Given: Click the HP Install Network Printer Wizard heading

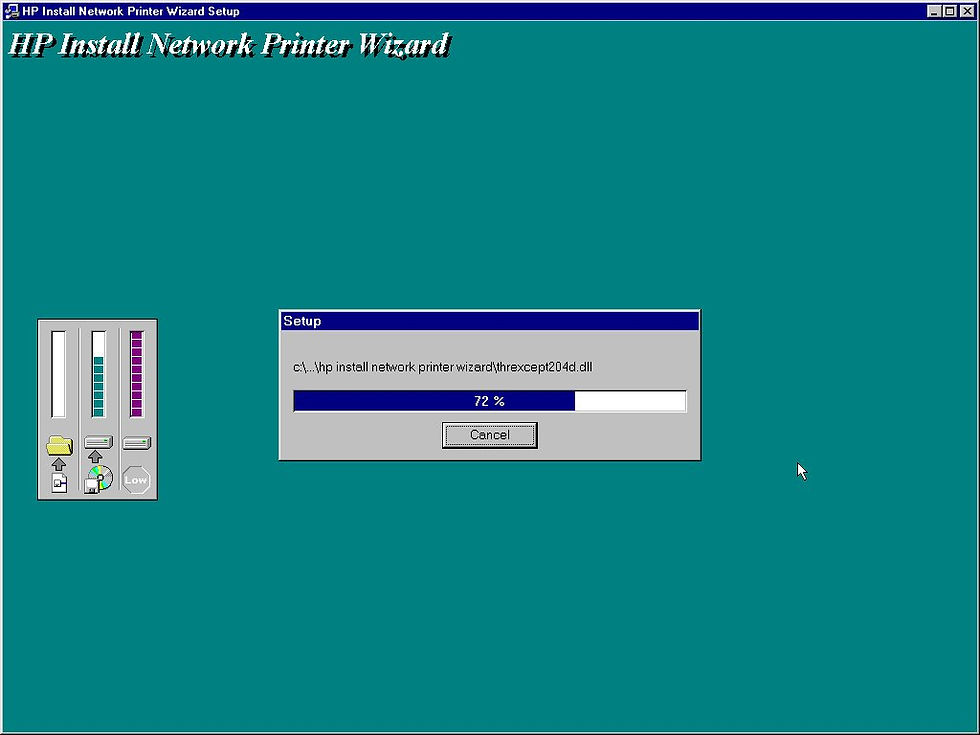Looking at the screenshot, I should [229, 45].
